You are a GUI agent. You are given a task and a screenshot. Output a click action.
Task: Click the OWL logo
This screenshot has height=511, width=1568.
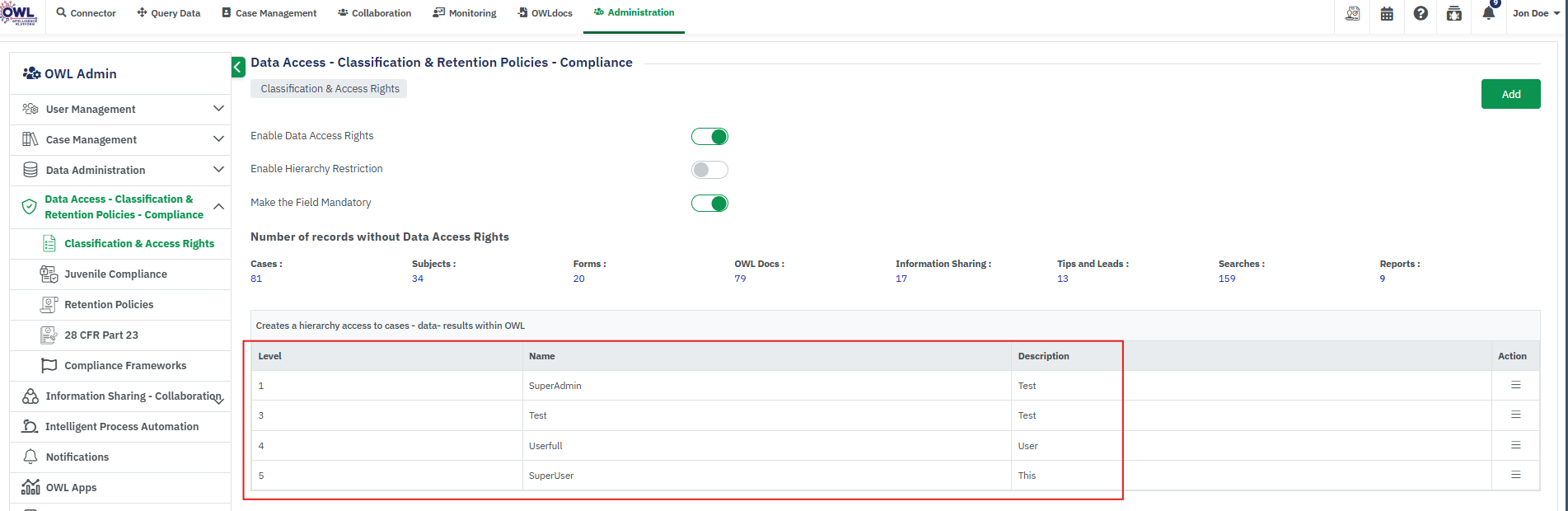tap(19, 14)
